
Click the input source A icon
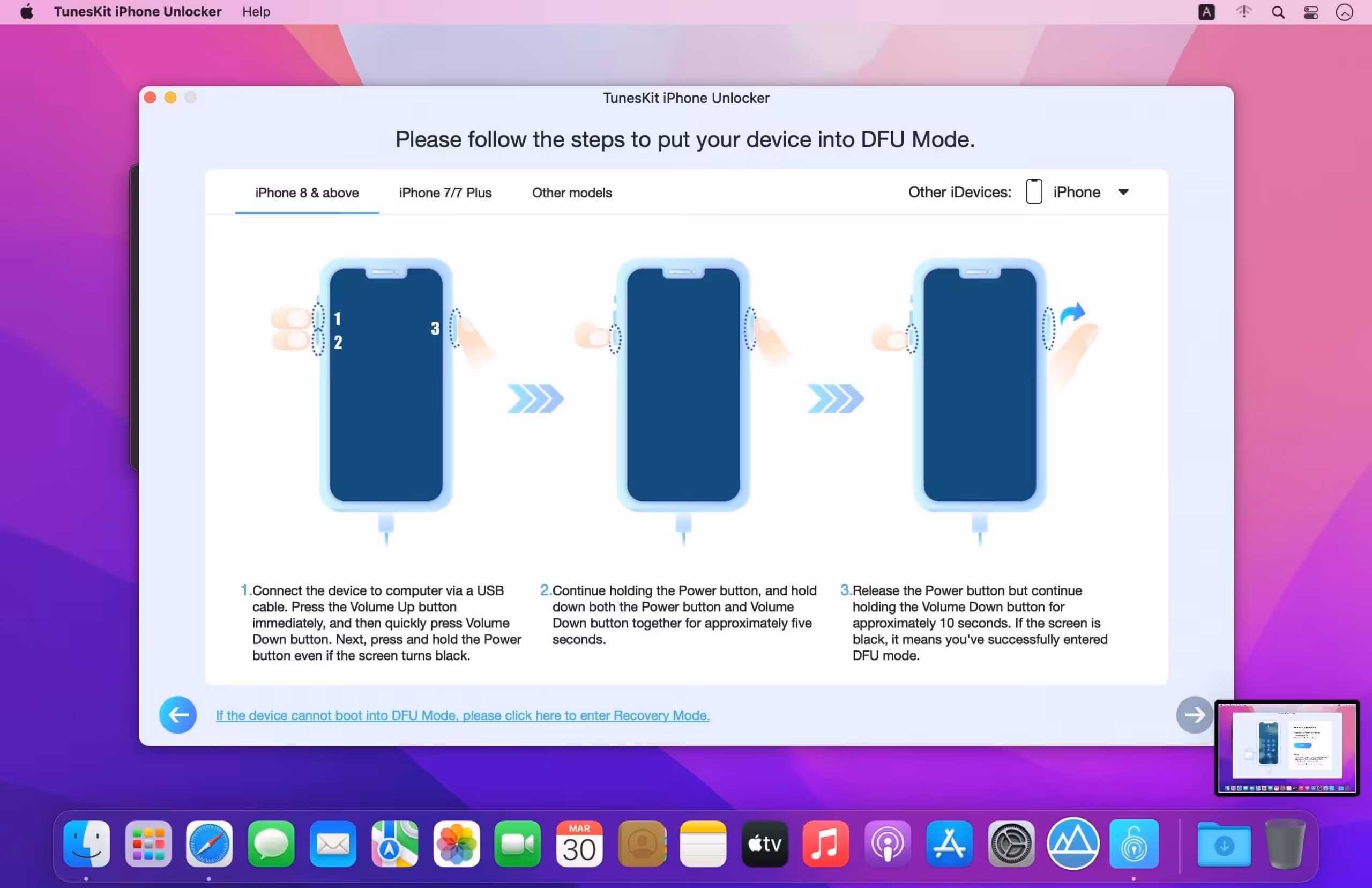point(1206,12)
